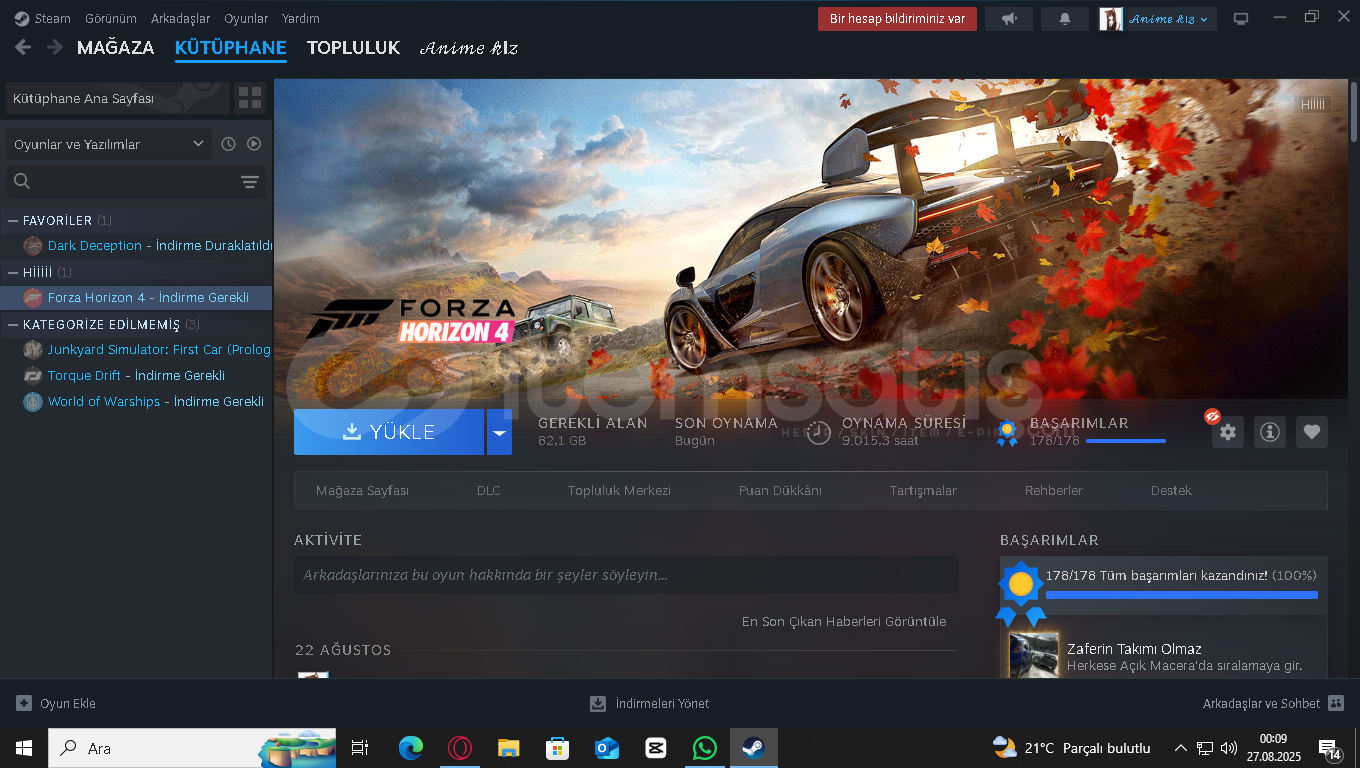Open WhatsApp from the taskbar
This screenshot has height=768, width=1360.
coord(705,748)
